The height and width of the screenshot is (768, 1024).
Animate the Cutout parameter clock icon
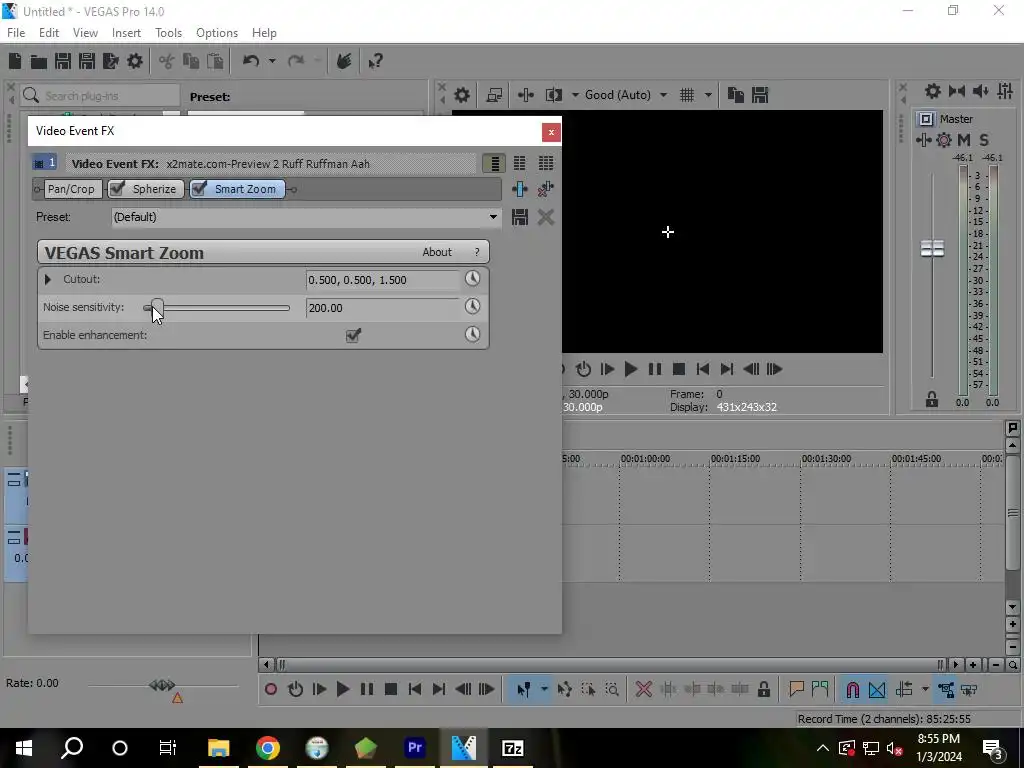(x=472, y=279)
